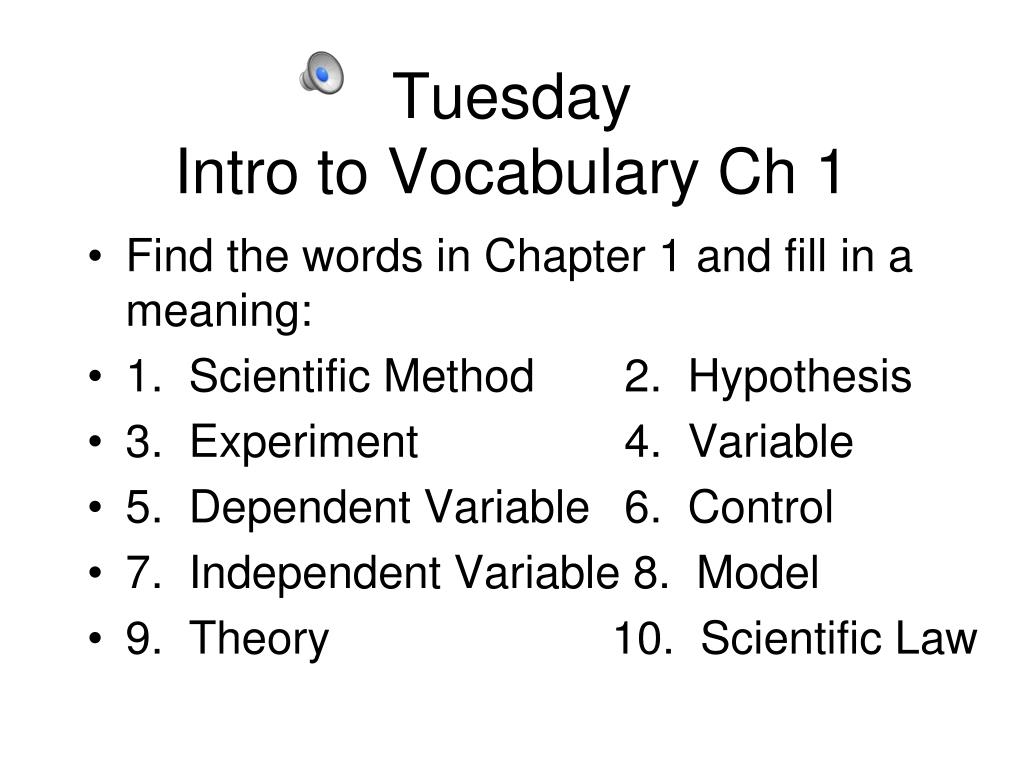
Task: Select term '6. Control'
Action: coord(729,507)
